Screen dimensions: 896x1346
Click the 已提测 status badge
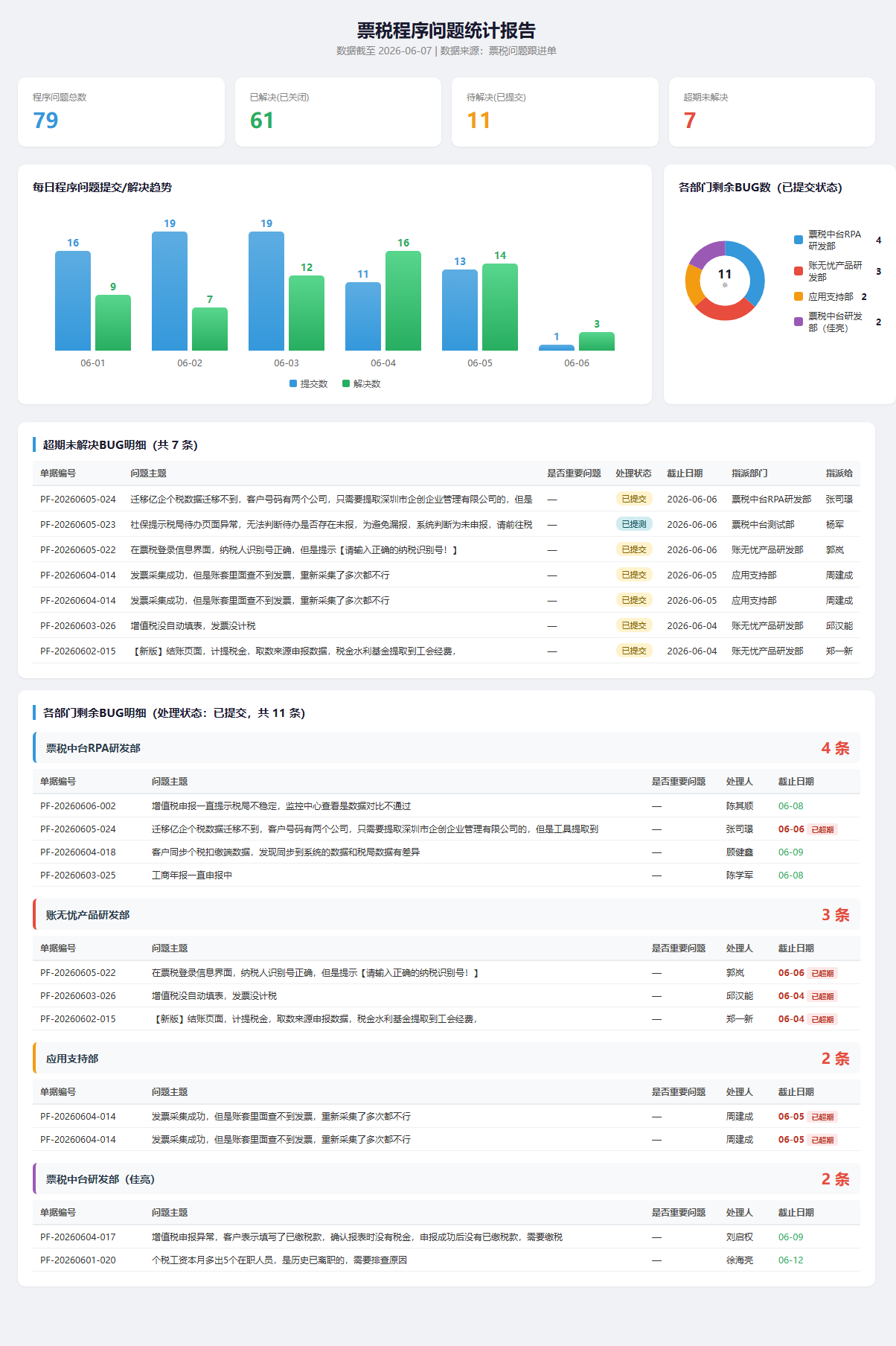634,524
